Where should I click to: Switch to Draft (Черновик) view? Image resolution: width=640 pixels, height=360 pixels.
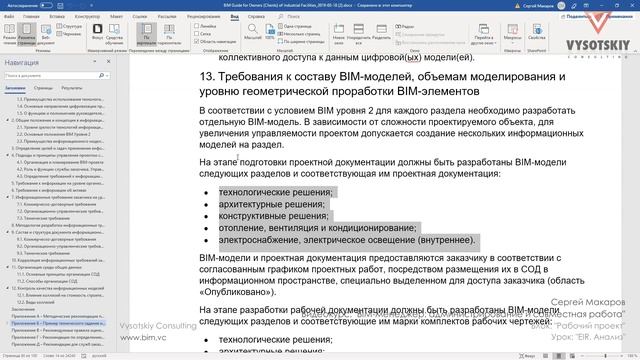coord(69,34)
